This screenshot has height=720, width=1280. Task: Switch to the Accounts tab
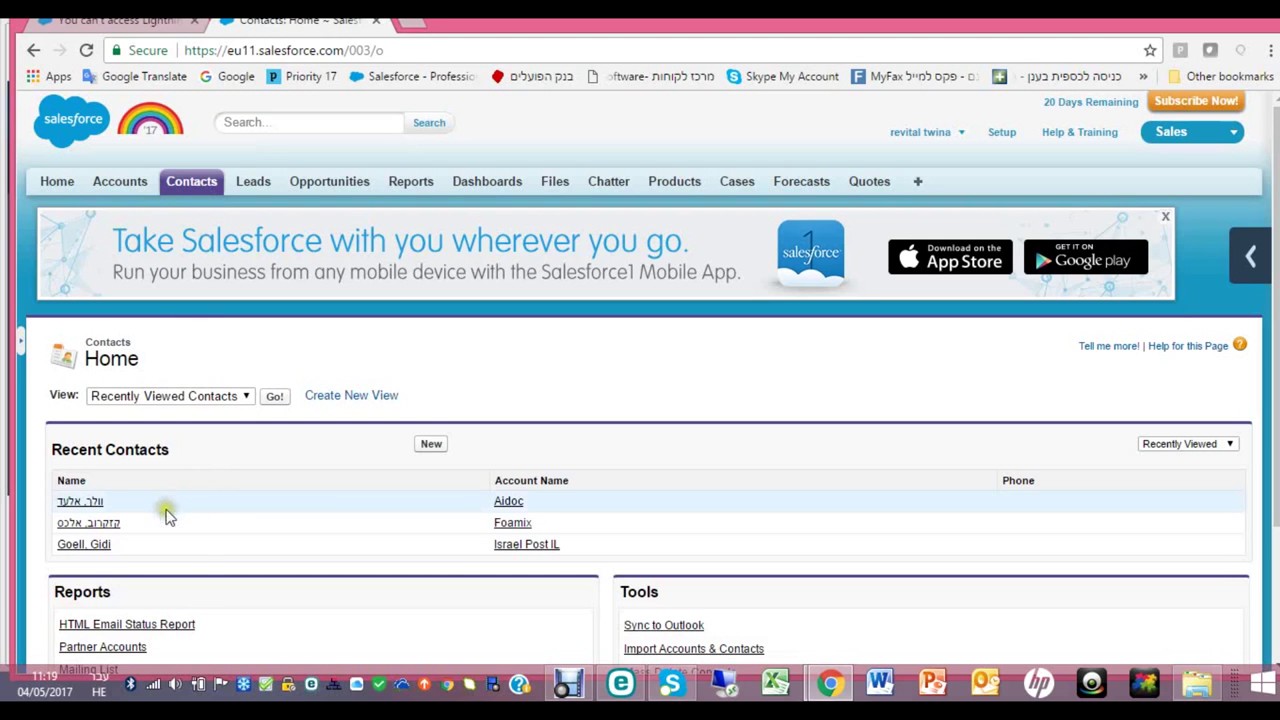[120, 181]
